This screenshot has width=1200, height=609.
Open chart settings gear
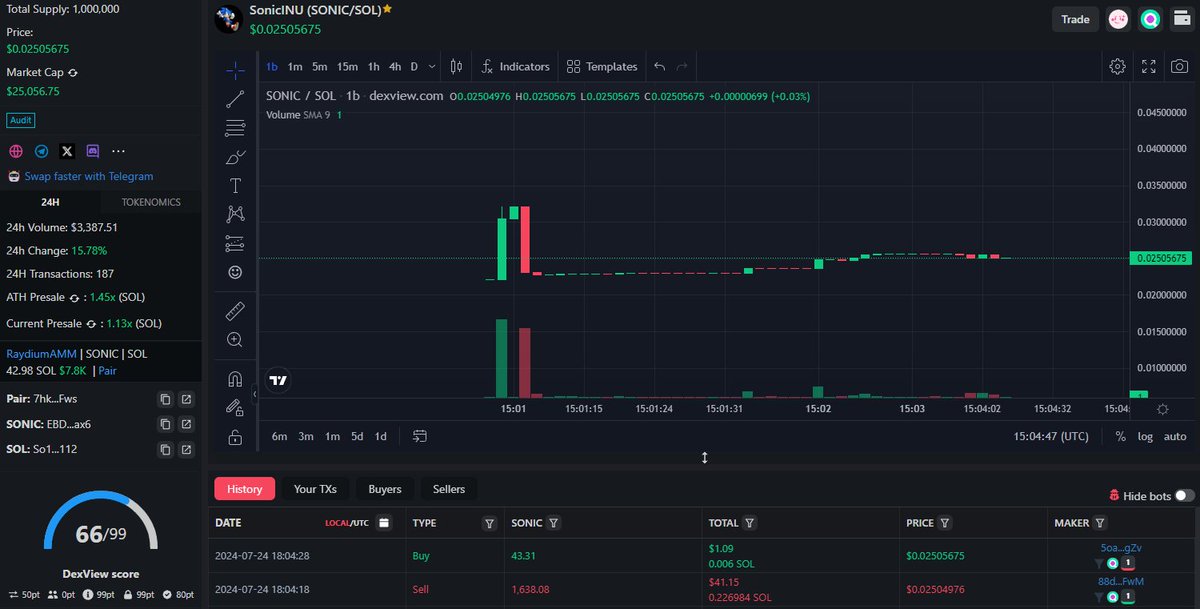(x=1117, y=67)
